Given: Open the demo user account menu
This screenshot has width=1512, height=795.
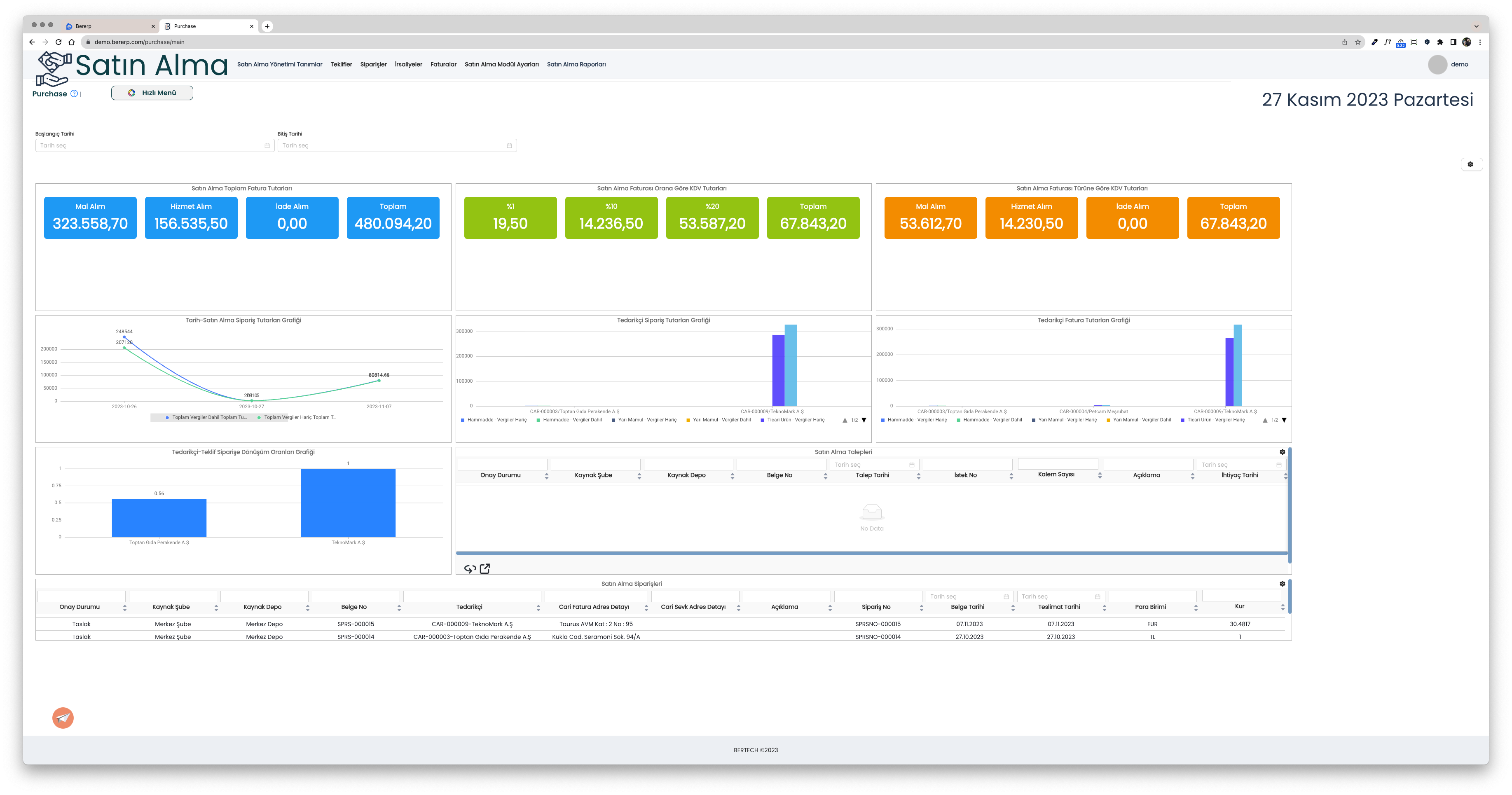Looking at the screenshot, I should pyautogui.click(x=1449, y=65).
